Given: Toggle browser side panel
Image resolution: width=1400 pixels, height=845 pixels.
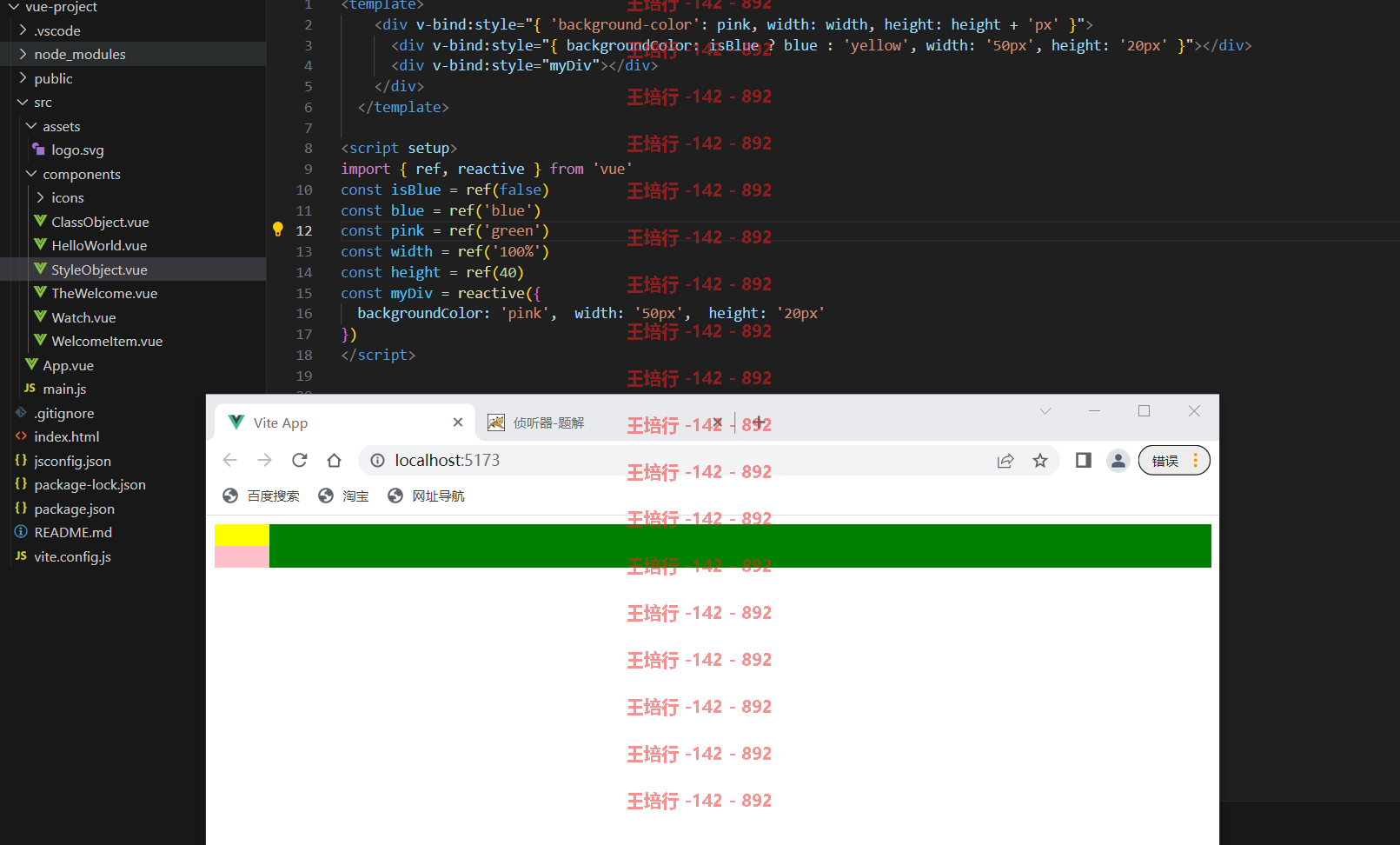Looking at the screenshot, I should click(x=1084, y=460).
